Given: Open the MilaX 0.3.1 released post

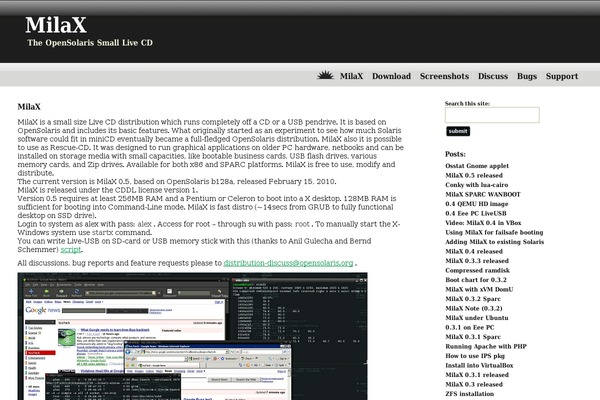Looking at the screenshot, I should (477, 375).
